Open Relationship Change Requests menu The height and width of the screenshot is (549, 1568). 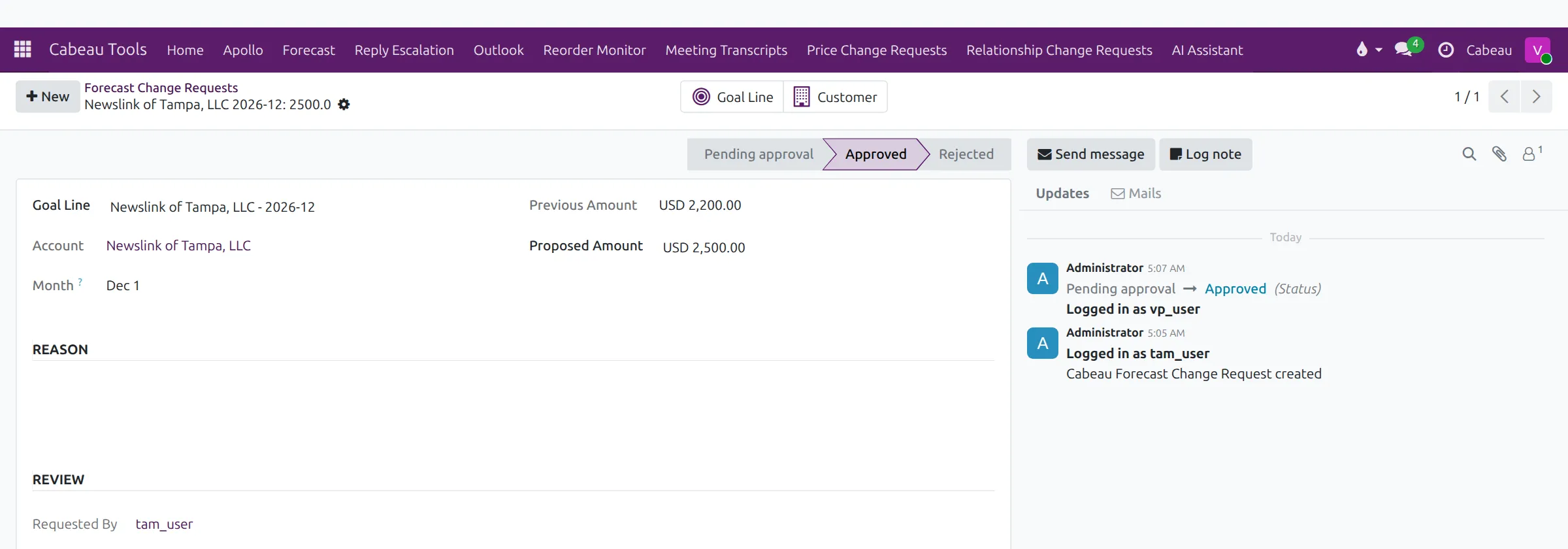click(1059, 50)
